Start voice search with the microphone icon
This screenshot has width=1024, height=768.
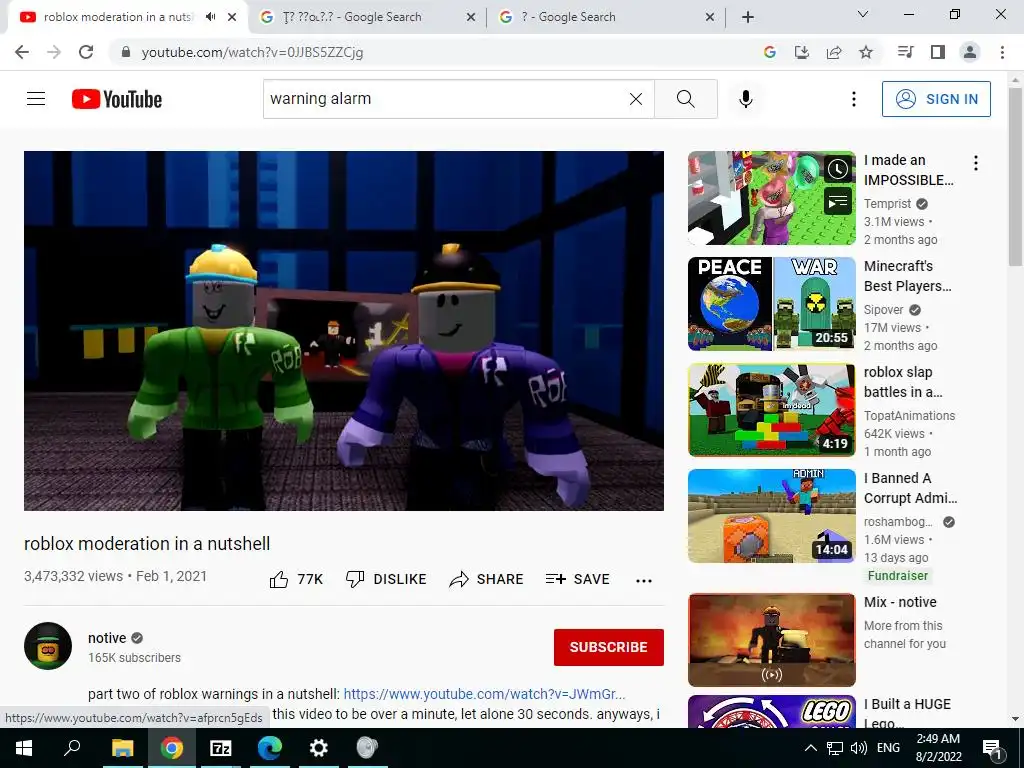click(x=746, y=99)
